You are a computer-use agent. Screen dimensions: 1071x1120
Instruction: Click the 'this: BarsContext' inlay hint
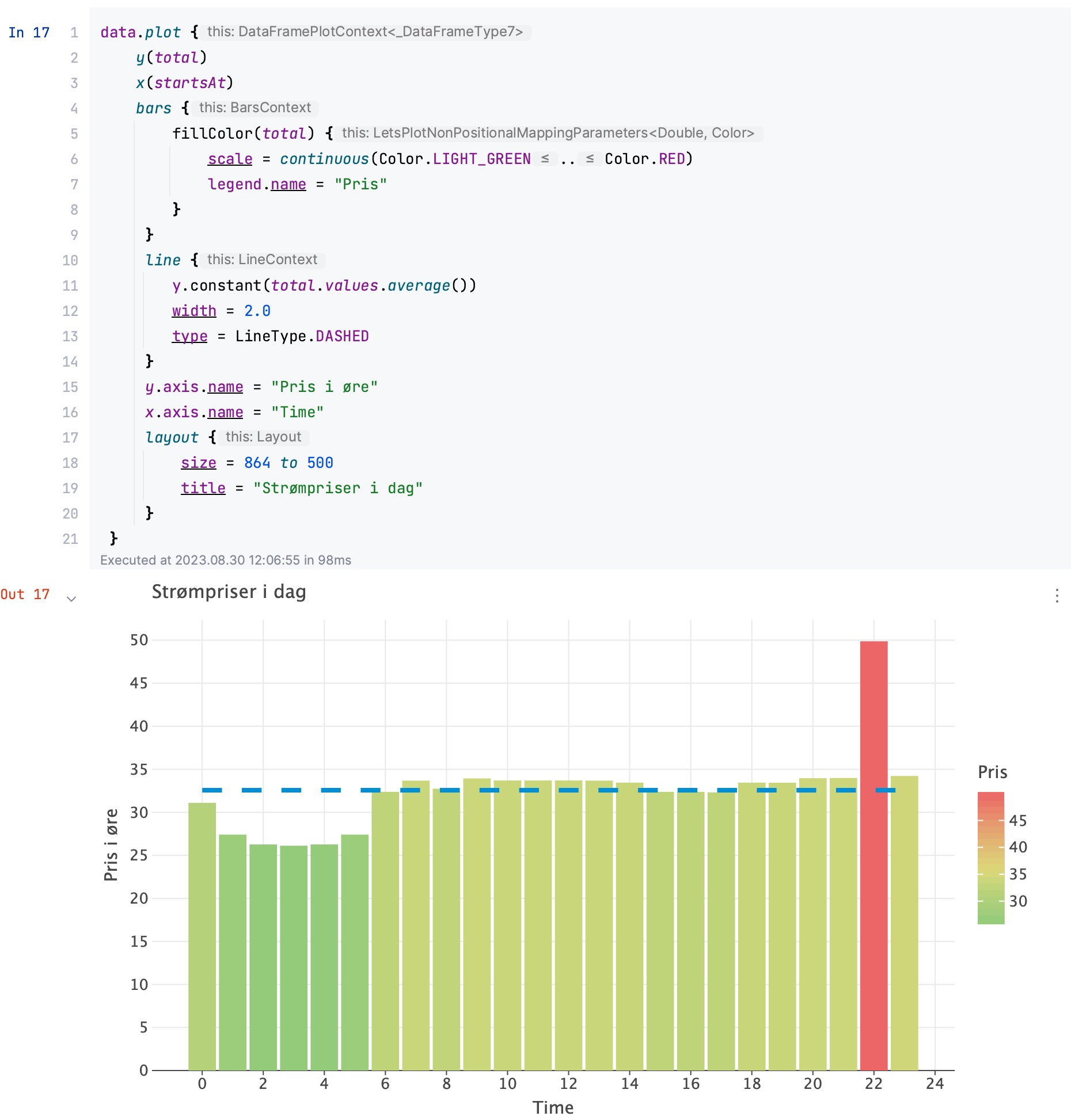pyautogui.click(x=255, y=108)
